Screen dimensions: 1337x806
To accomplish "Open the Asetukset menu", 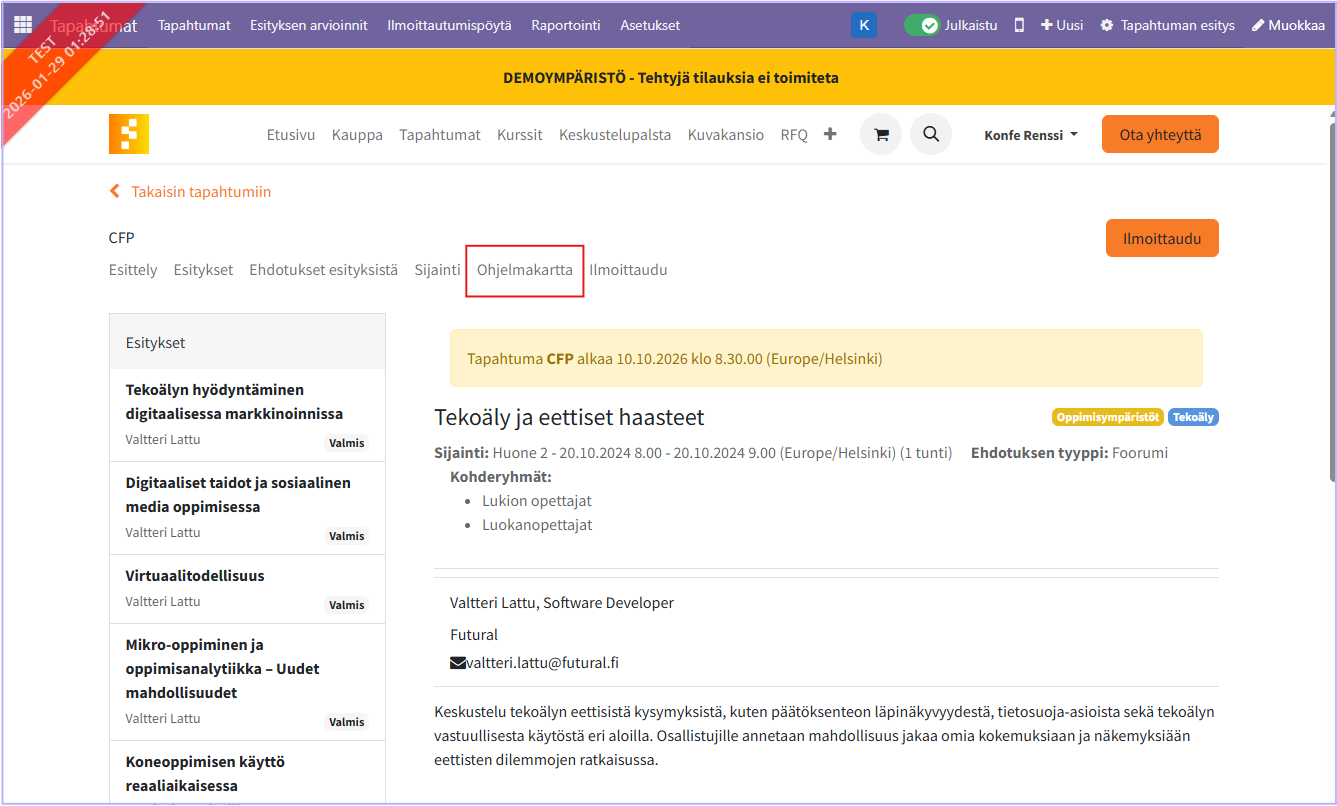I will (650, 25).
